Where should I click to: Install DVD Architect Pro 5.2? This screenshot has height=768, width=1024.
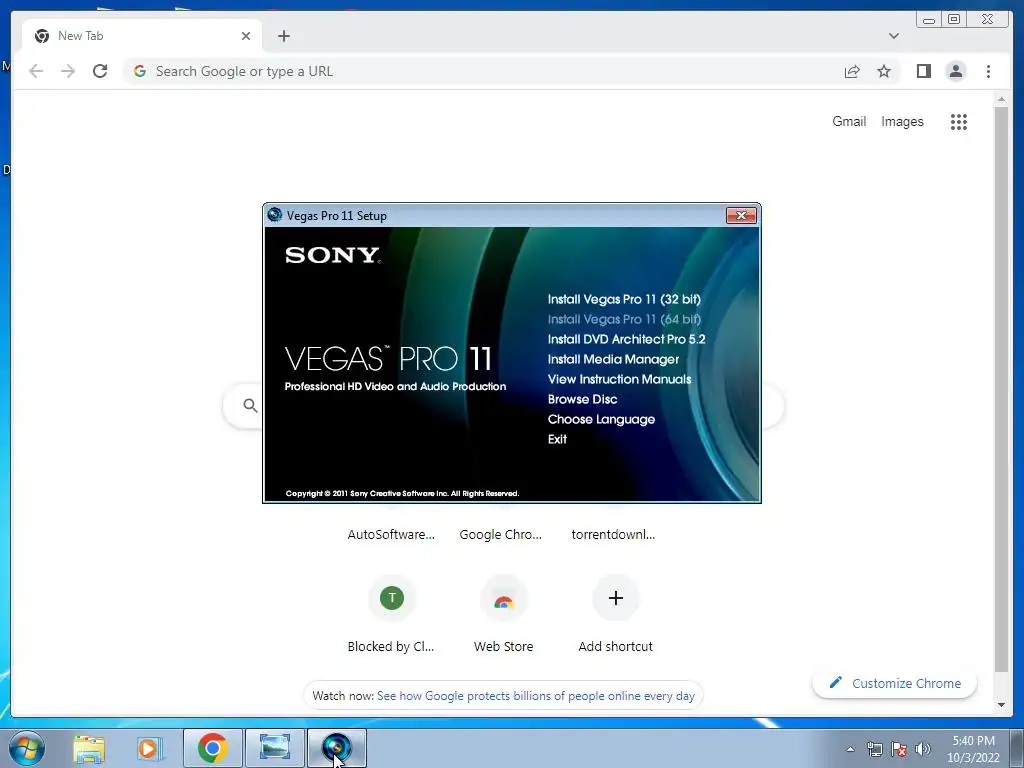click(626, 339)
